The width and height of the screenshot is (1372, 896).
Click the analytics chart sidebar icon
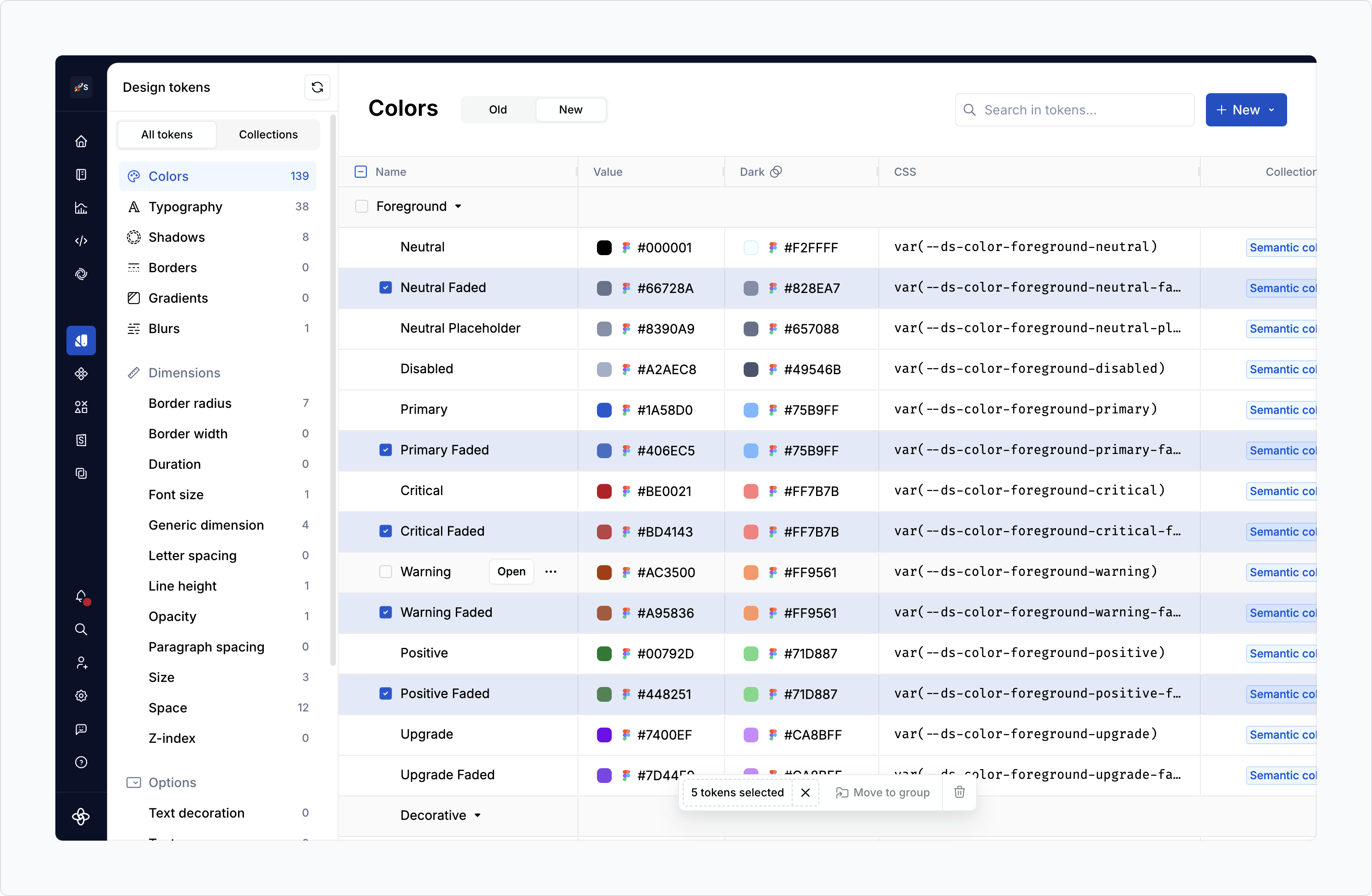tap(81, 208)
